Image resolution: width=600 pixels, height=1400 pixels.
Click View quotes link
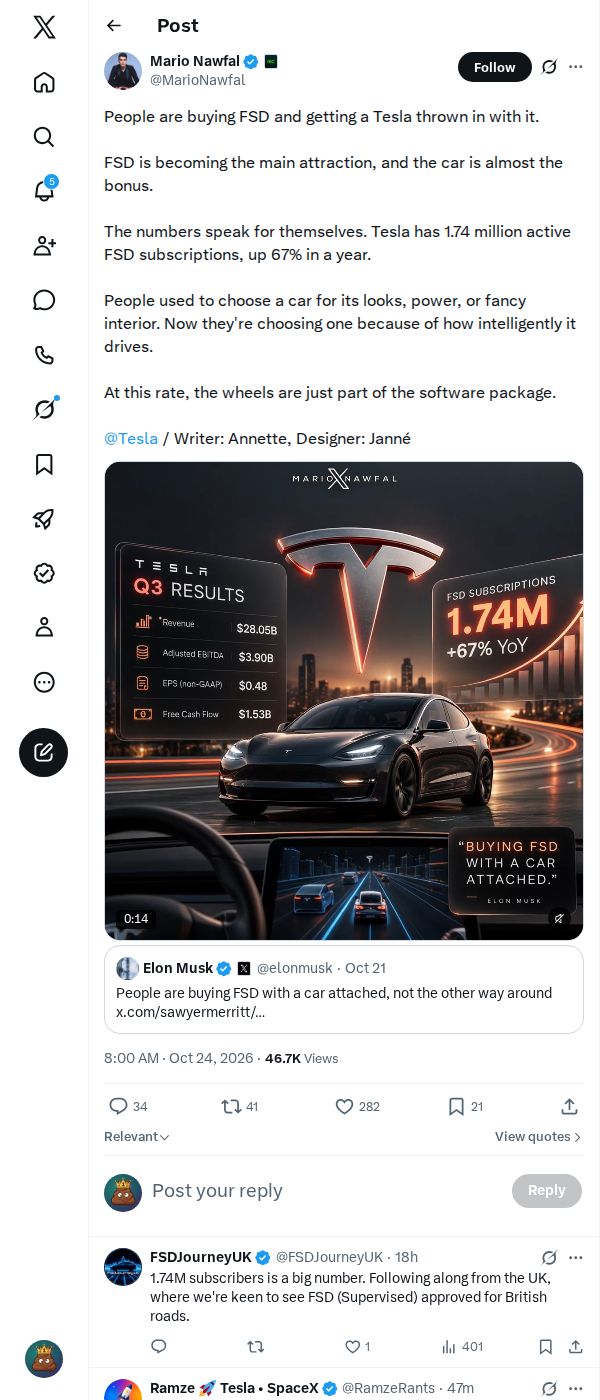[538, 1137]
